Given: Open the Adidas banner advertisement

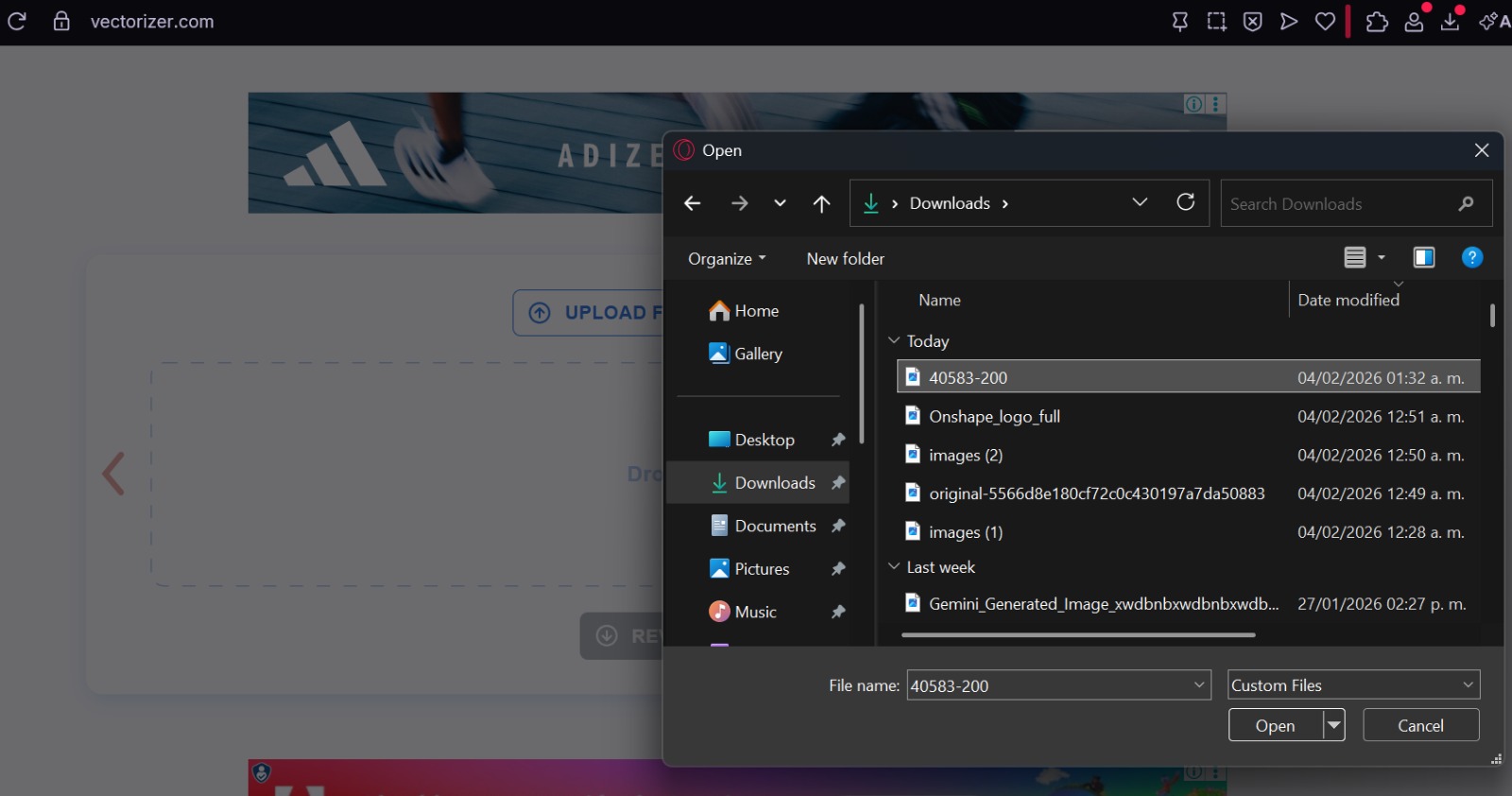Looking at the screenshot, I should tap(455, 152).
